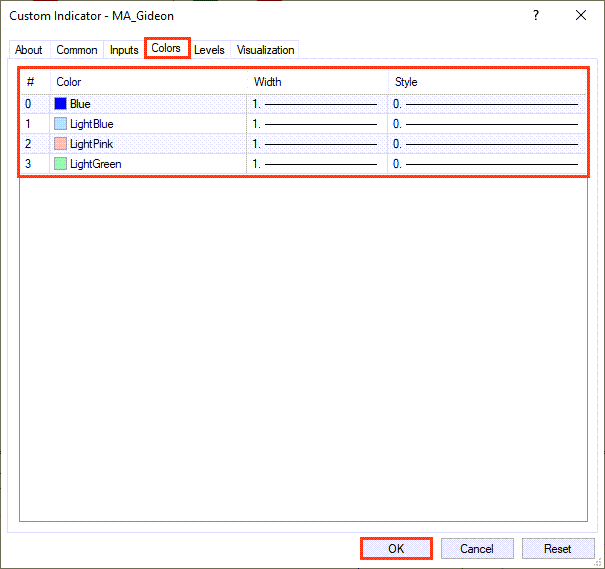Open width selector for row 2
The height and width of the screenshot is (569, 605).
317,144
